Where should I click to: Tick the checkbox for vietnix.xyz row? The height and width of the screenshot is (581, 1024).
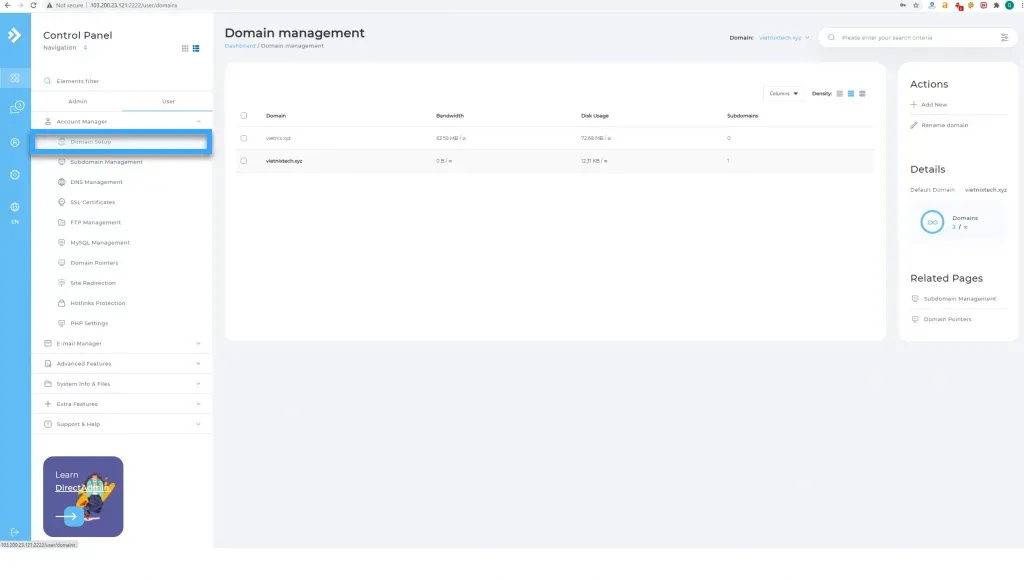click(x=244, y=138)
